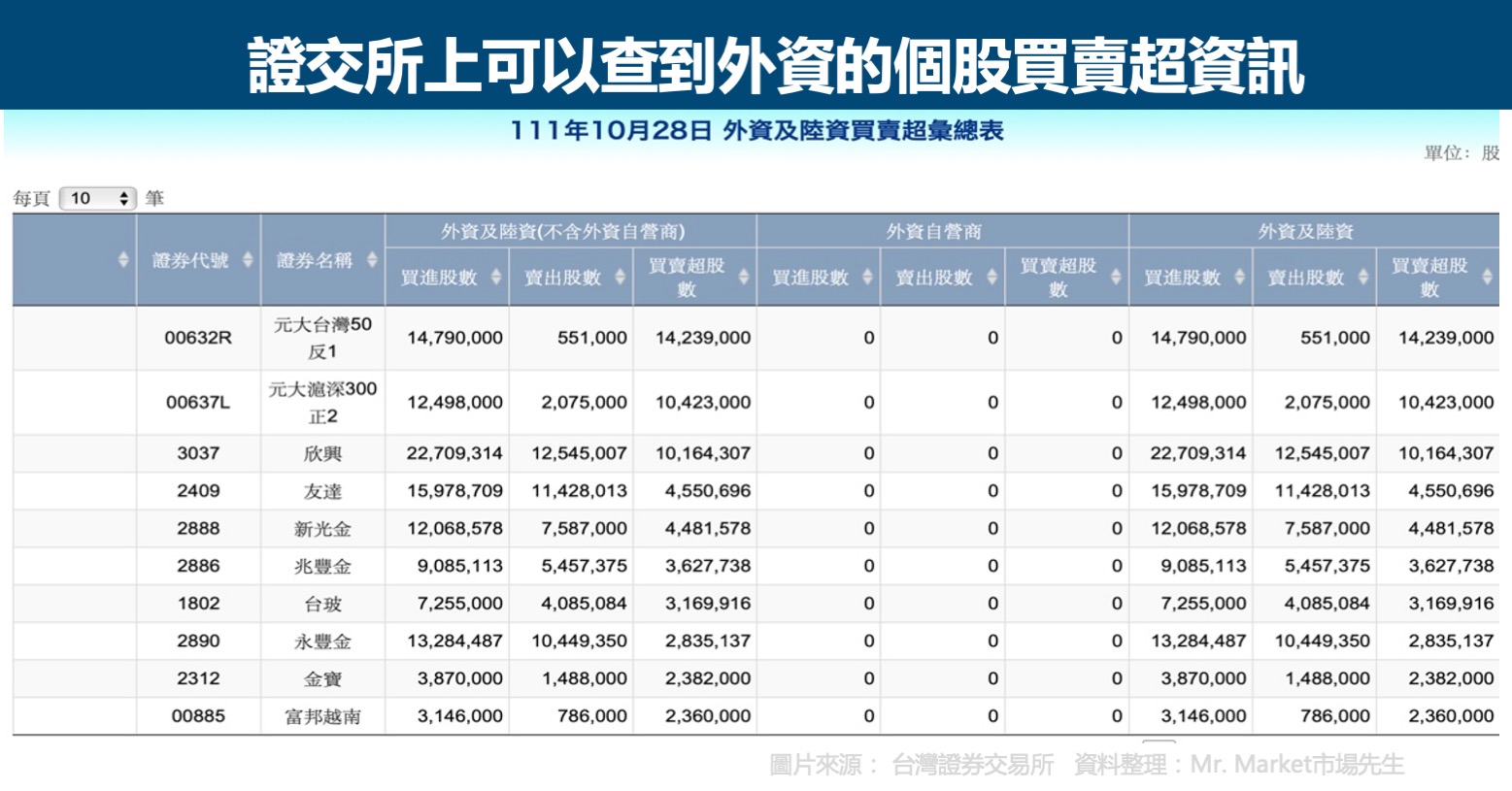Click 2,835,137 in rightmost 買賣超股數 column
This screenshot has height=791, width=1512.
pos(1452,642)
